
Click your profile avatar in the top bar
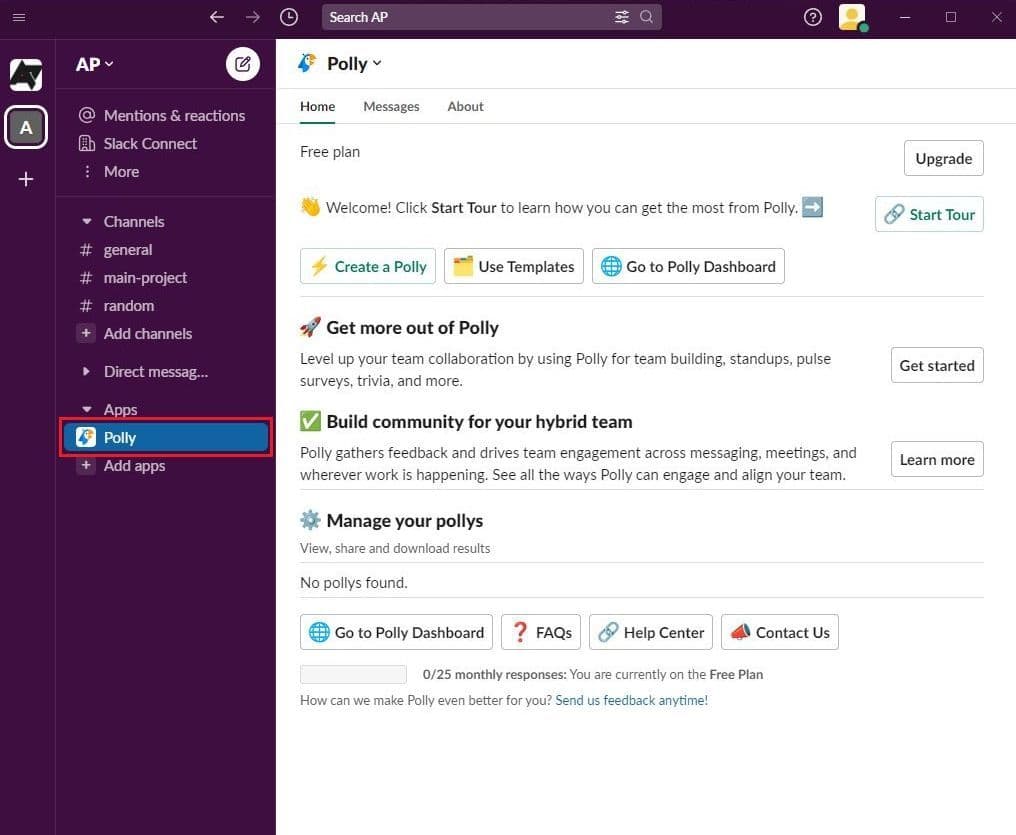[x=851, y=17]
